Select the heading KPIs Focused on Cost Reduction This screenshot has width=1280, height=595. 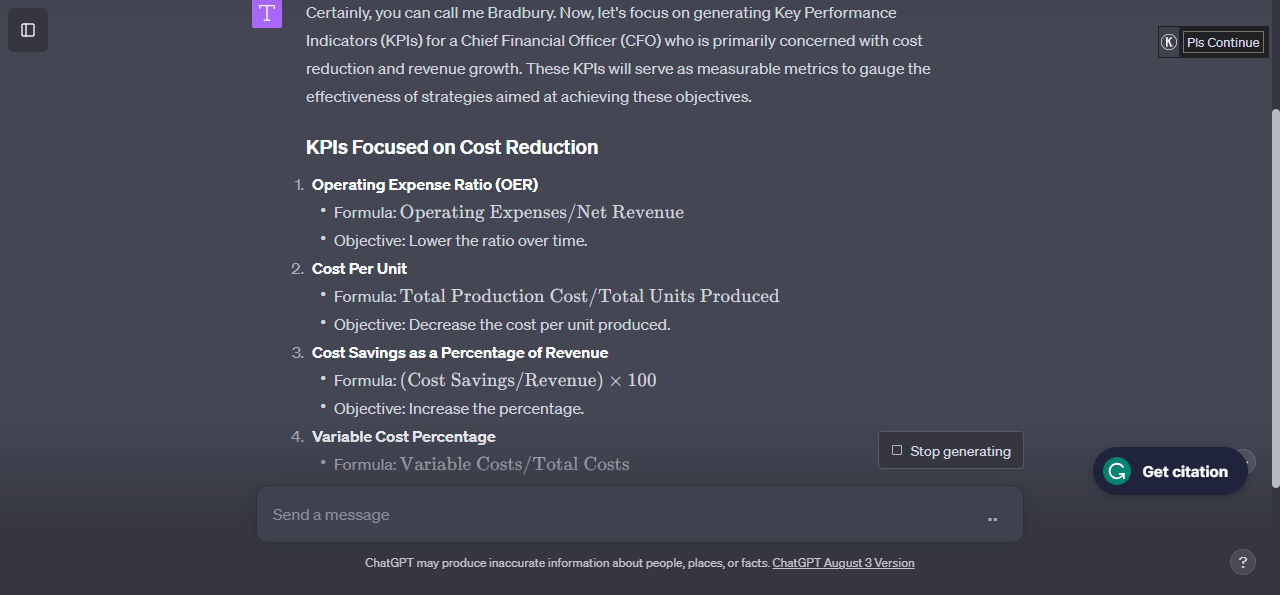click(452, 147)
